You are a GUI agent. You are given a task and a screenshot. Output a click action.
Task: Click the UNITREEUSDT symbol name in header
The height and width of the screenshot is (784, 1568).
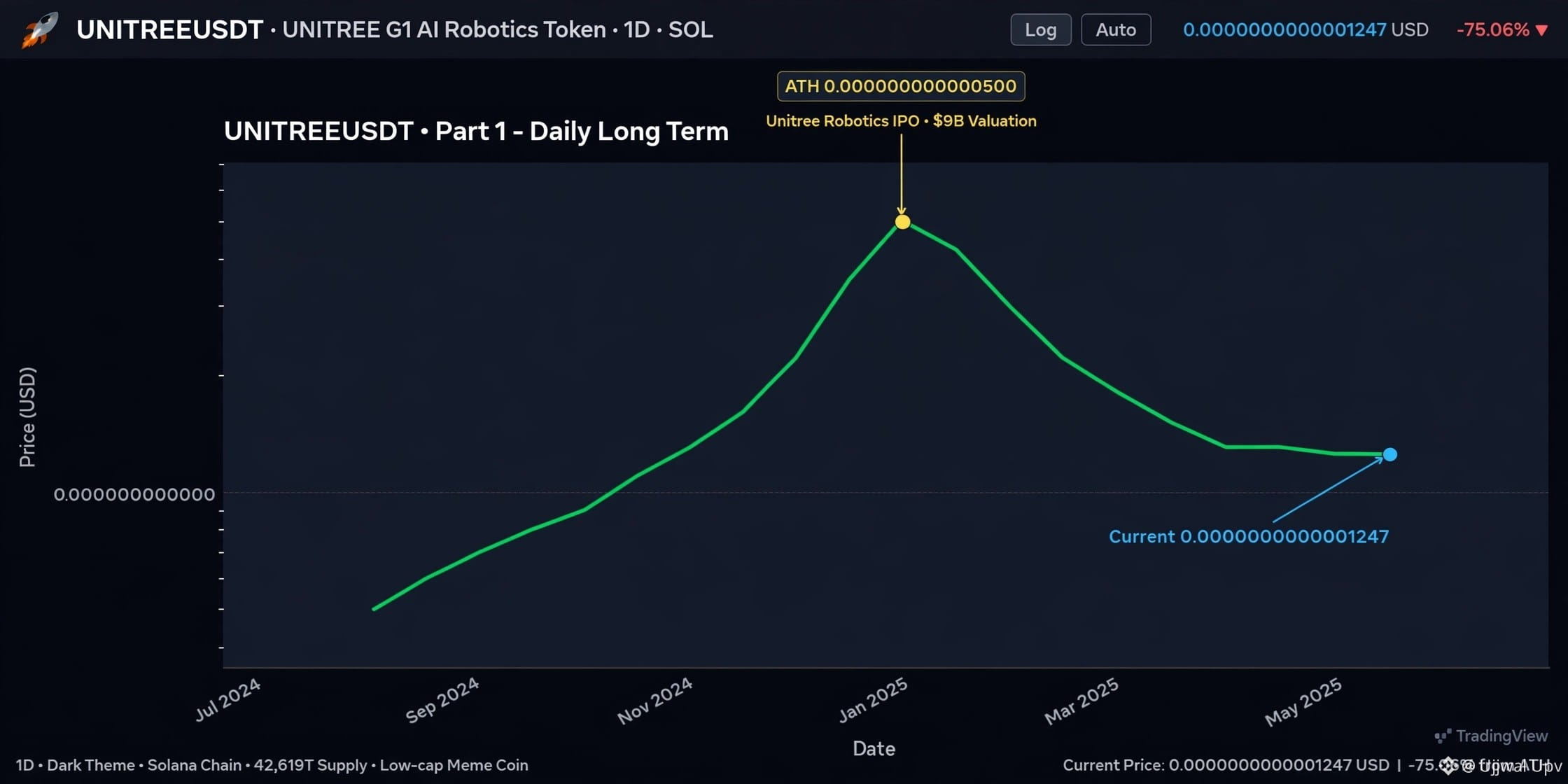click(x=169, y=29)
